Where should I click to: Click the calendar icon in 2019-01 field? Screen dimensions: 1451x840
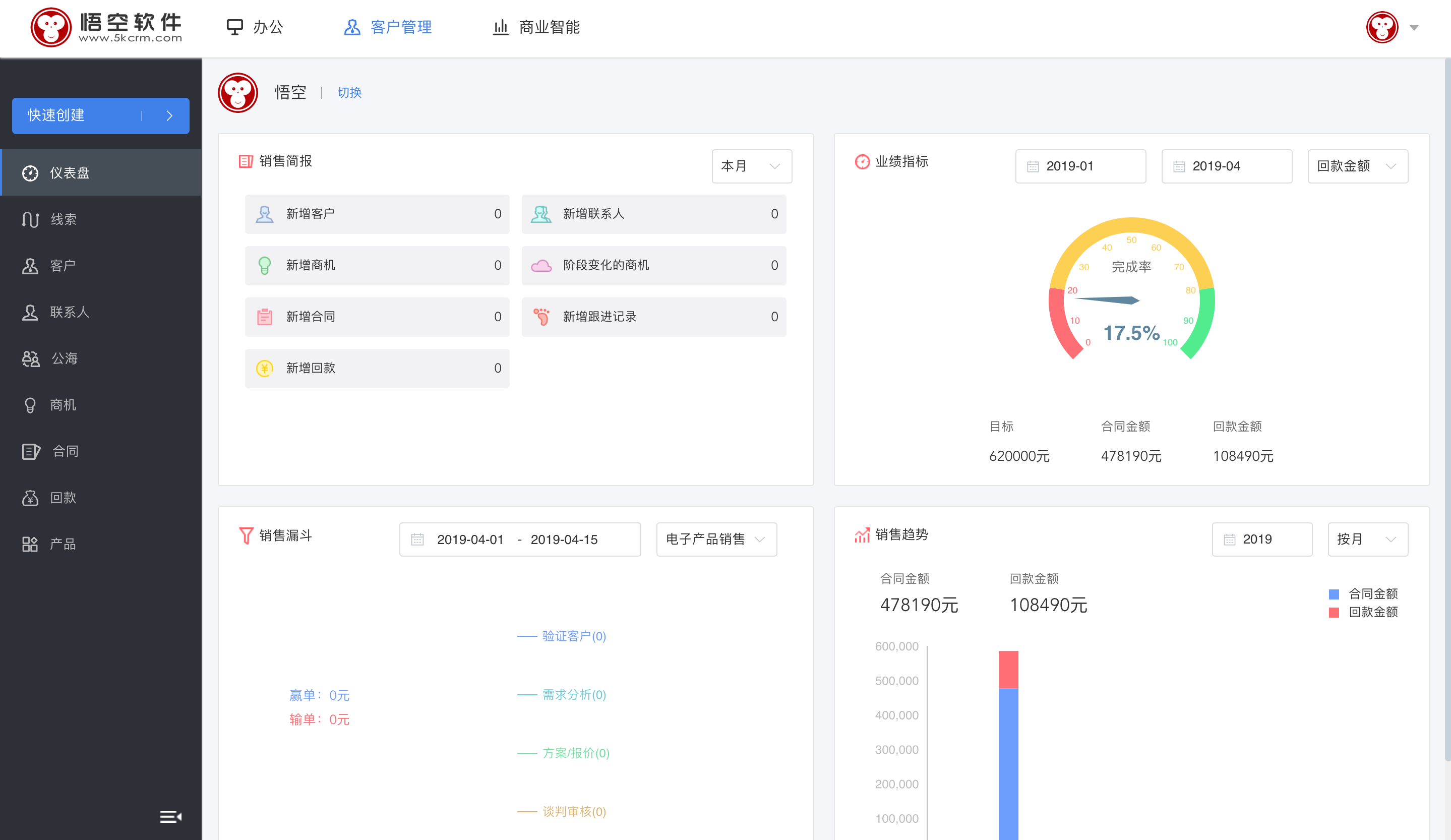1033,166
